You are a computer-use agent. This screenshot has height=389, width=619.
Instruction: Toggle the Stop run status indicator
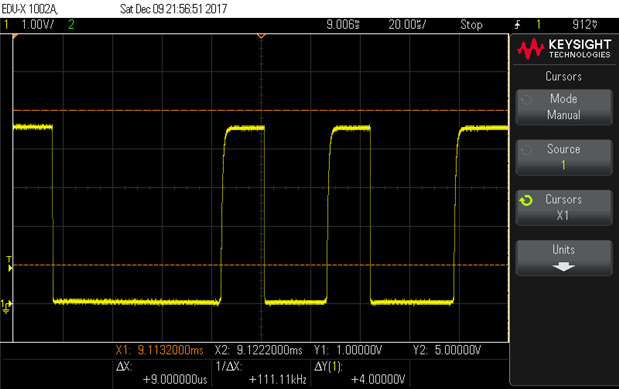coord(471,25)
